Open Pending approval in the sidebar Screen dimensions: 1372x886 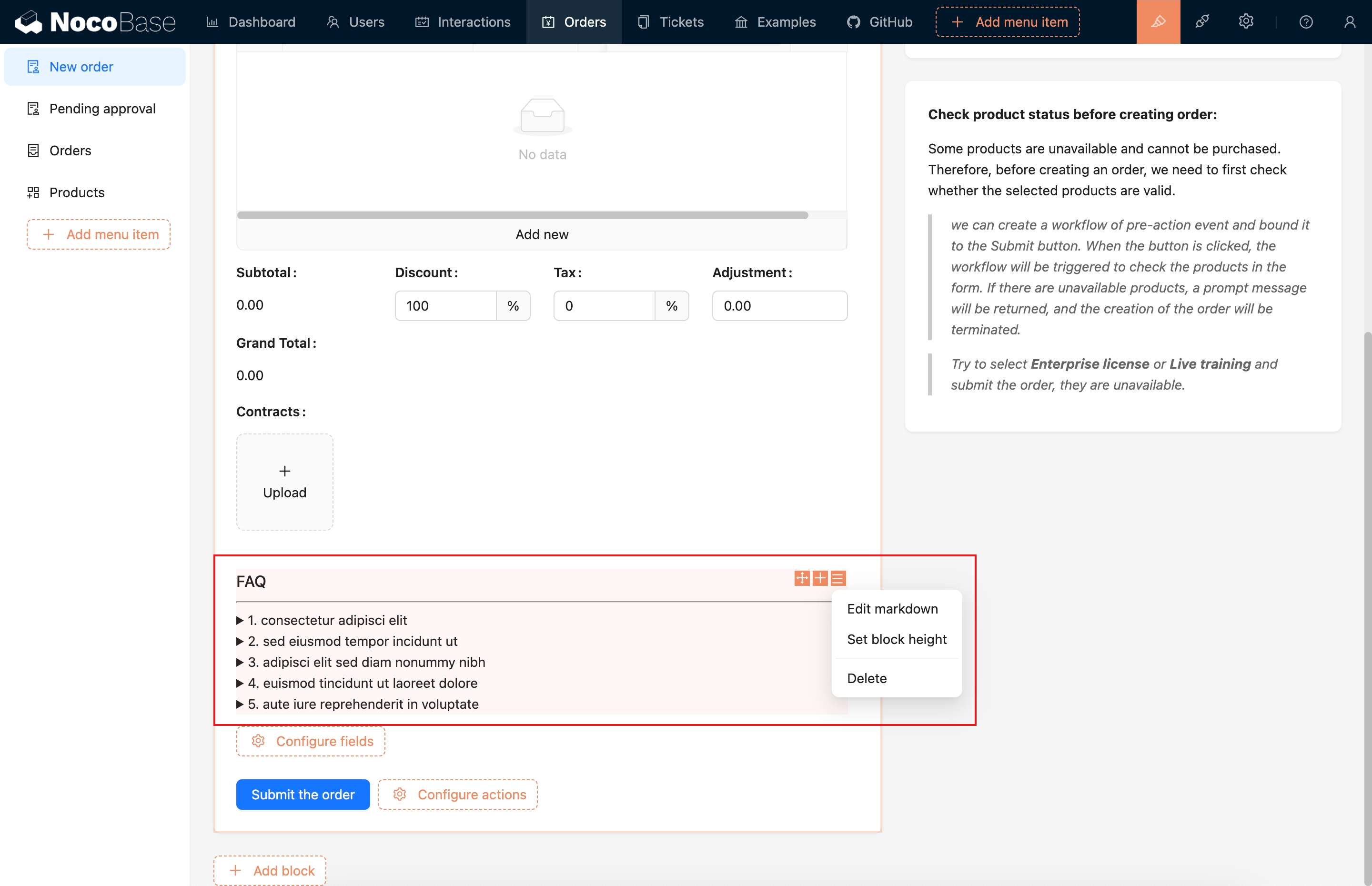(x=102, y=109)
